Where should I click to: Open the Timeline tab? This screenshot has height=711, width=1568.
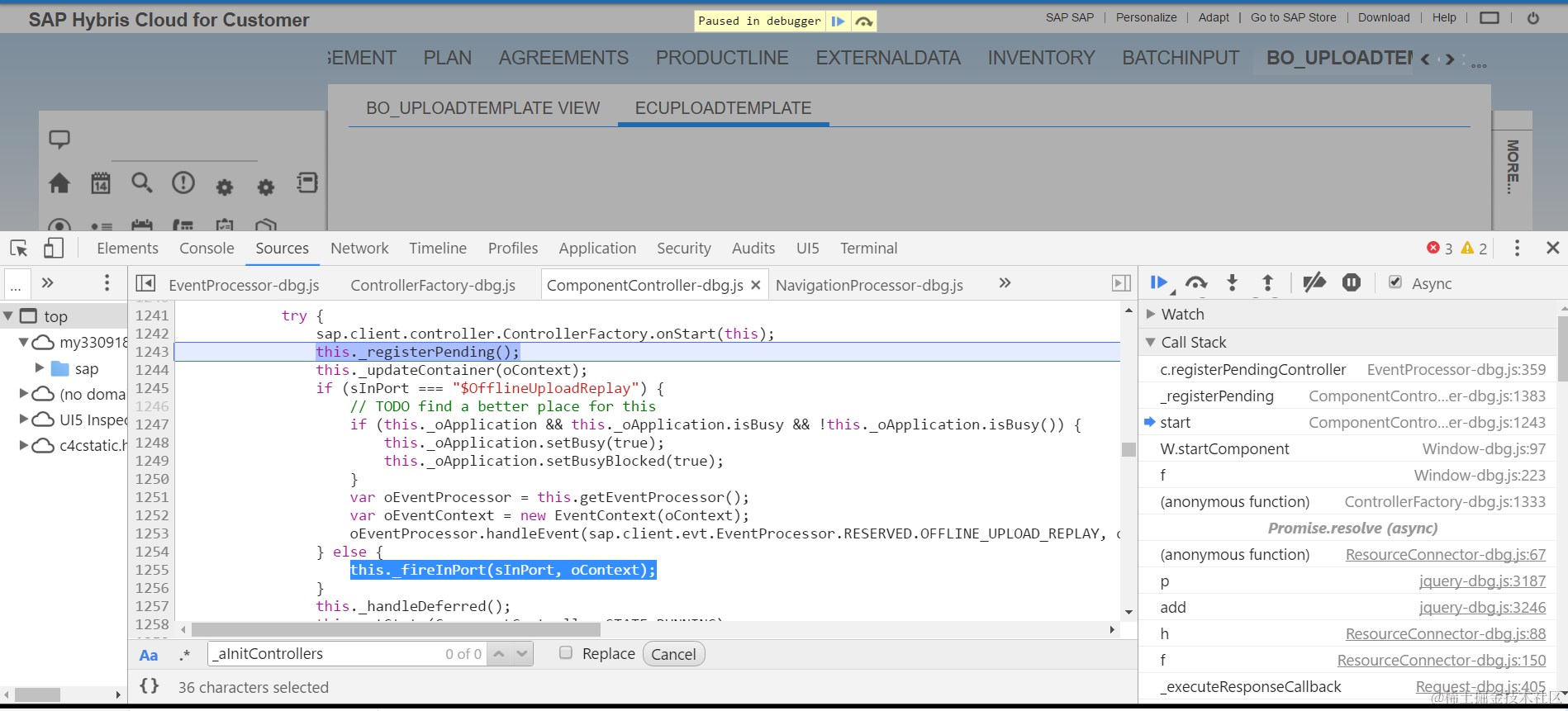pyautogui.click(x=438, y=249)
